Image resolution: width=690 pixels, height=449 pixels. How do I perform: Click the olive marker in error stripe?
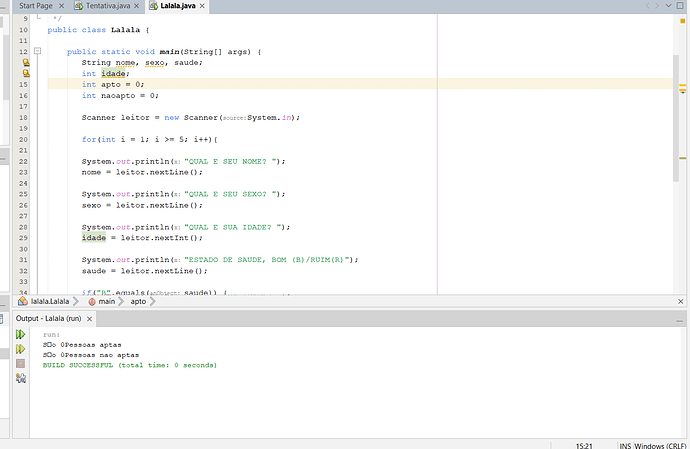click(x=683, y=158)
